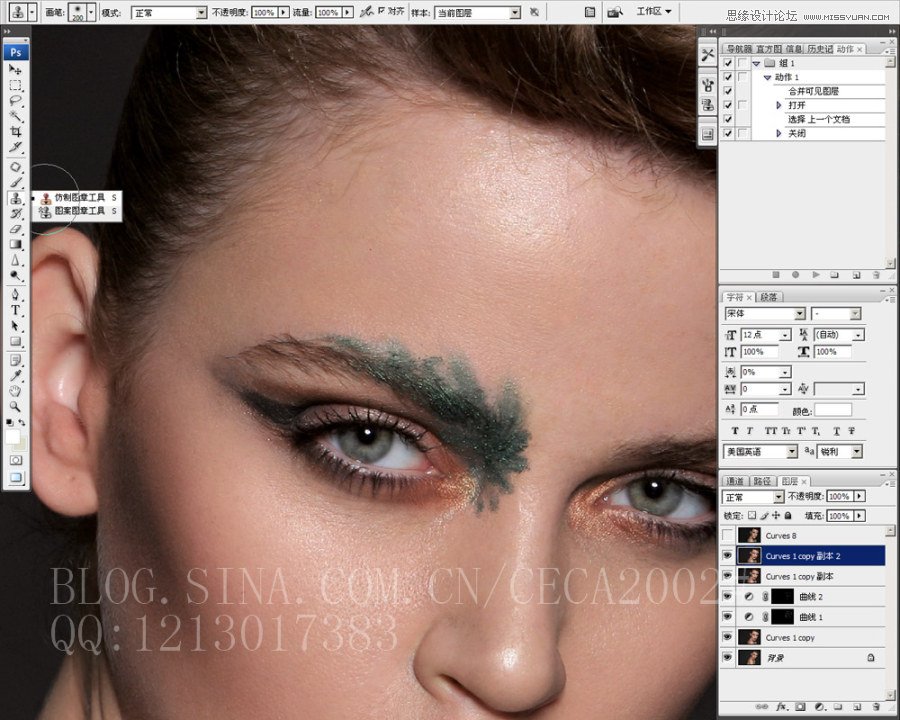Delete action with the Actions trash icon
The image size is (900, 720).
[x=876, y=275]
